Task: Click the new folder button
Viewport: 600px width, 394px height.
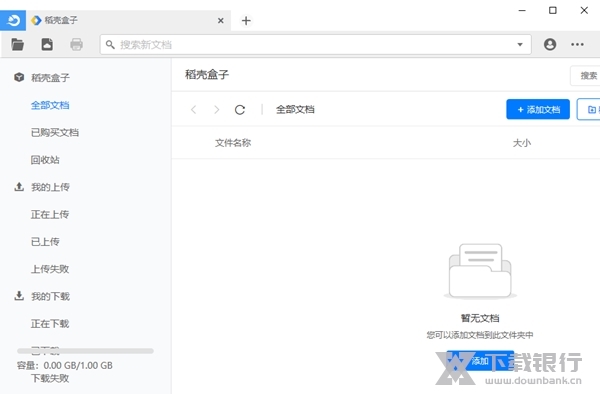Action: 589,109
